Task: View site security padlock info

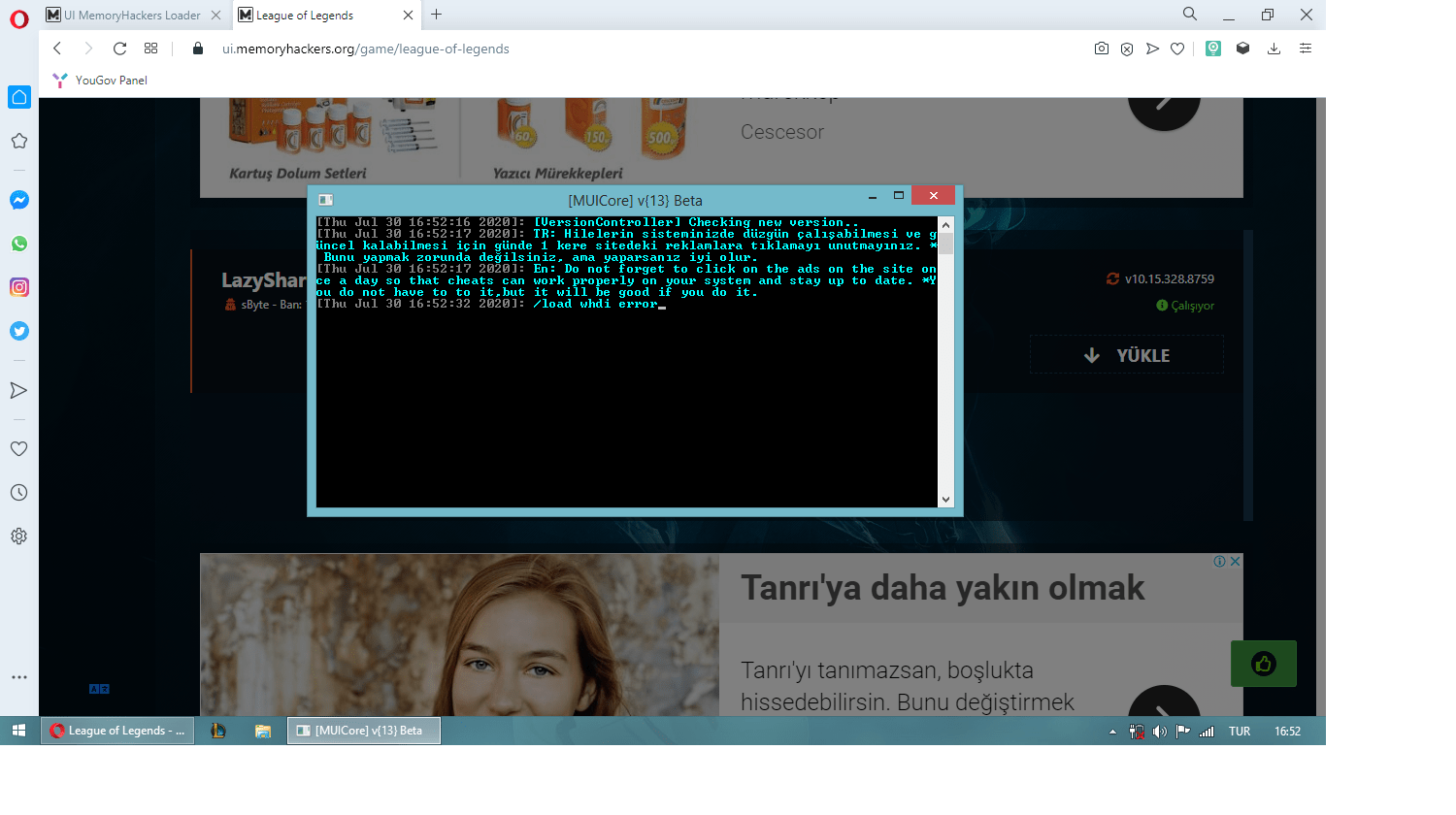Action: point(198,49)
